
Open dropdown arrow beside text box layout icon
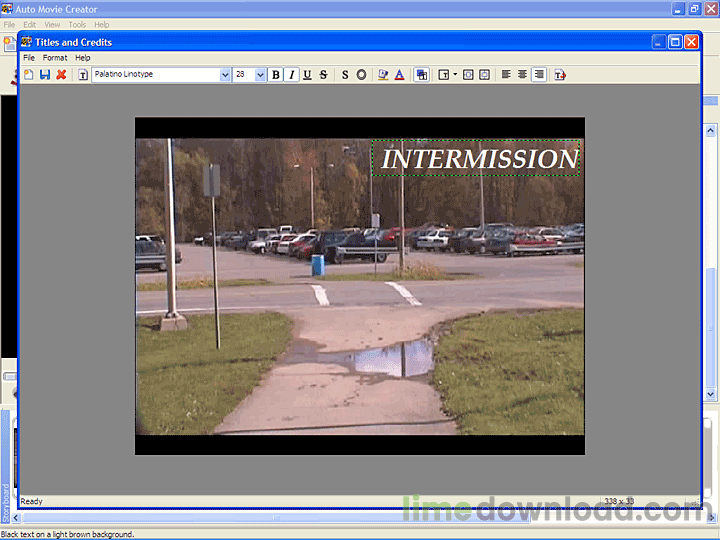point(455,74)
